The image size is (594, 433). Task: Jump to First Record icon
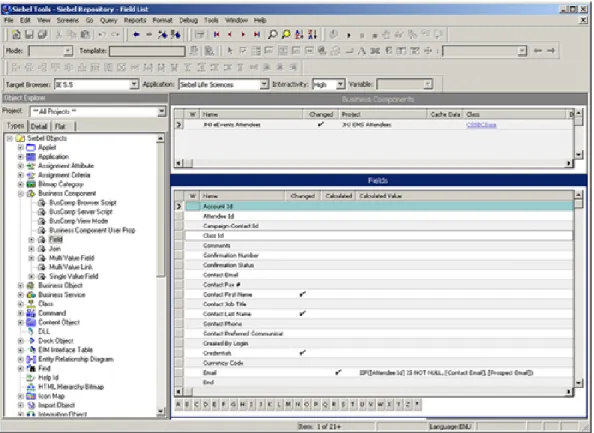[x=217, y=34]
